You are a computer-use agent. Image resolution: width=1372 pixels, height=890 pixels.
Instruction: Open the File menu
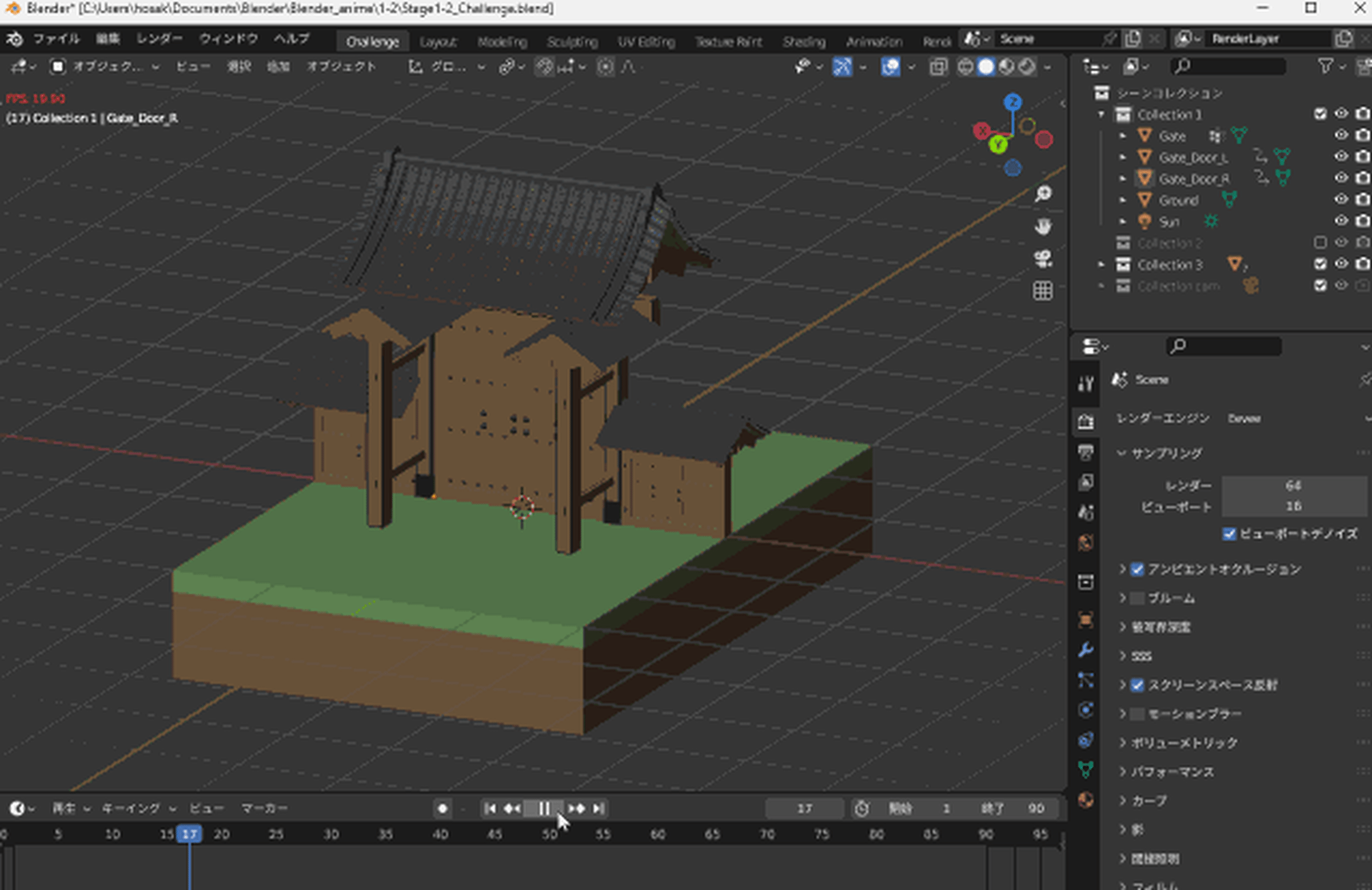56,39
